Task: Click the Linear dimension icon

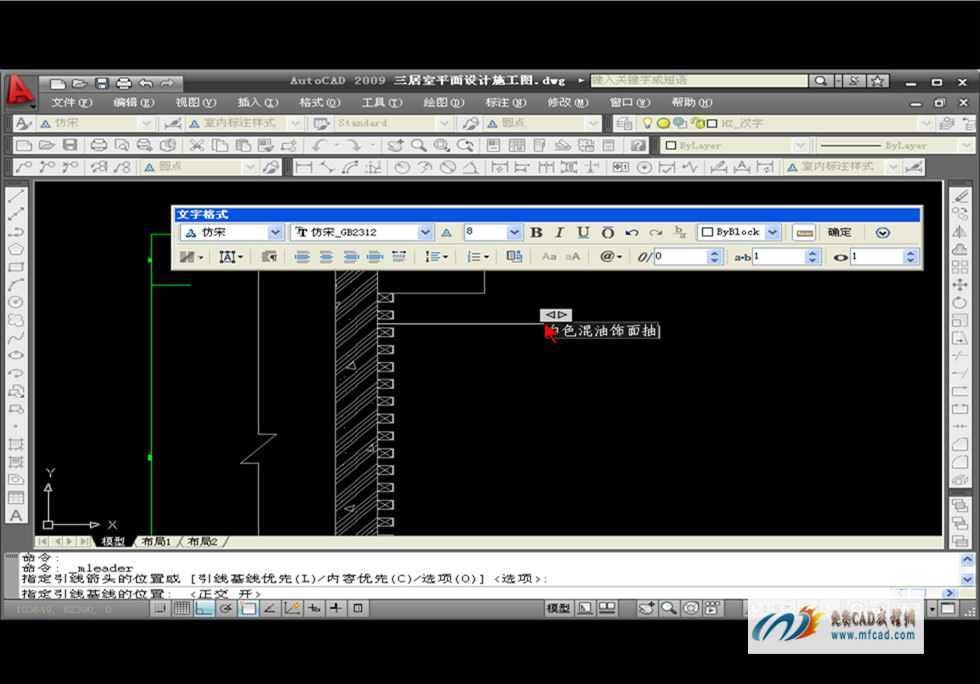Action: pos(304,167)
